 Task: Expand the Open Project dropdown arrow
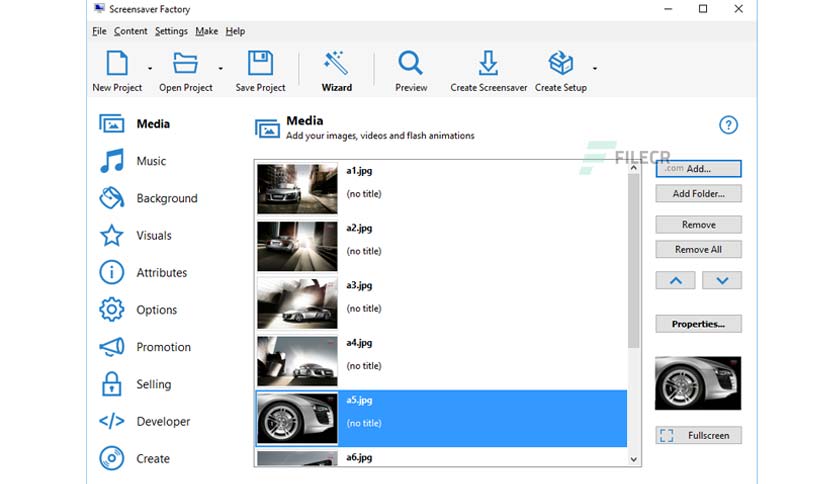click(220, 68)
